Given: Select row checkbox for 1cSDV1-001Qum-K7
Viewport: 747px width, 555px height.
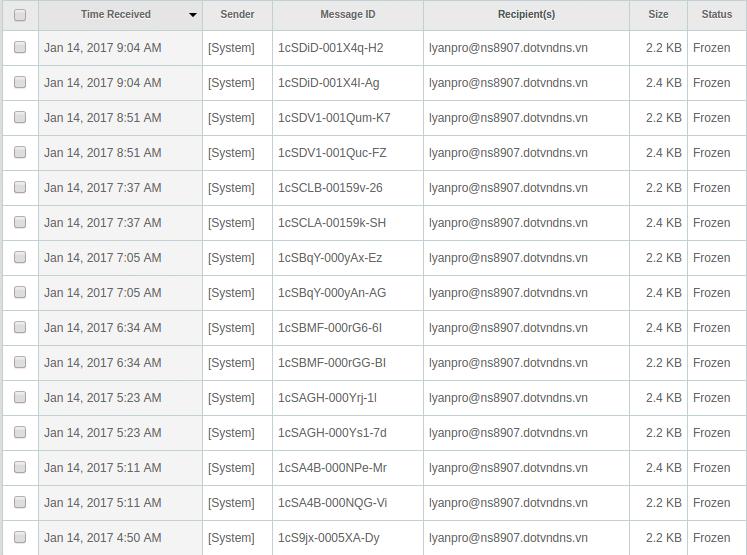Looking at the screenshot, I should point(20,117).
